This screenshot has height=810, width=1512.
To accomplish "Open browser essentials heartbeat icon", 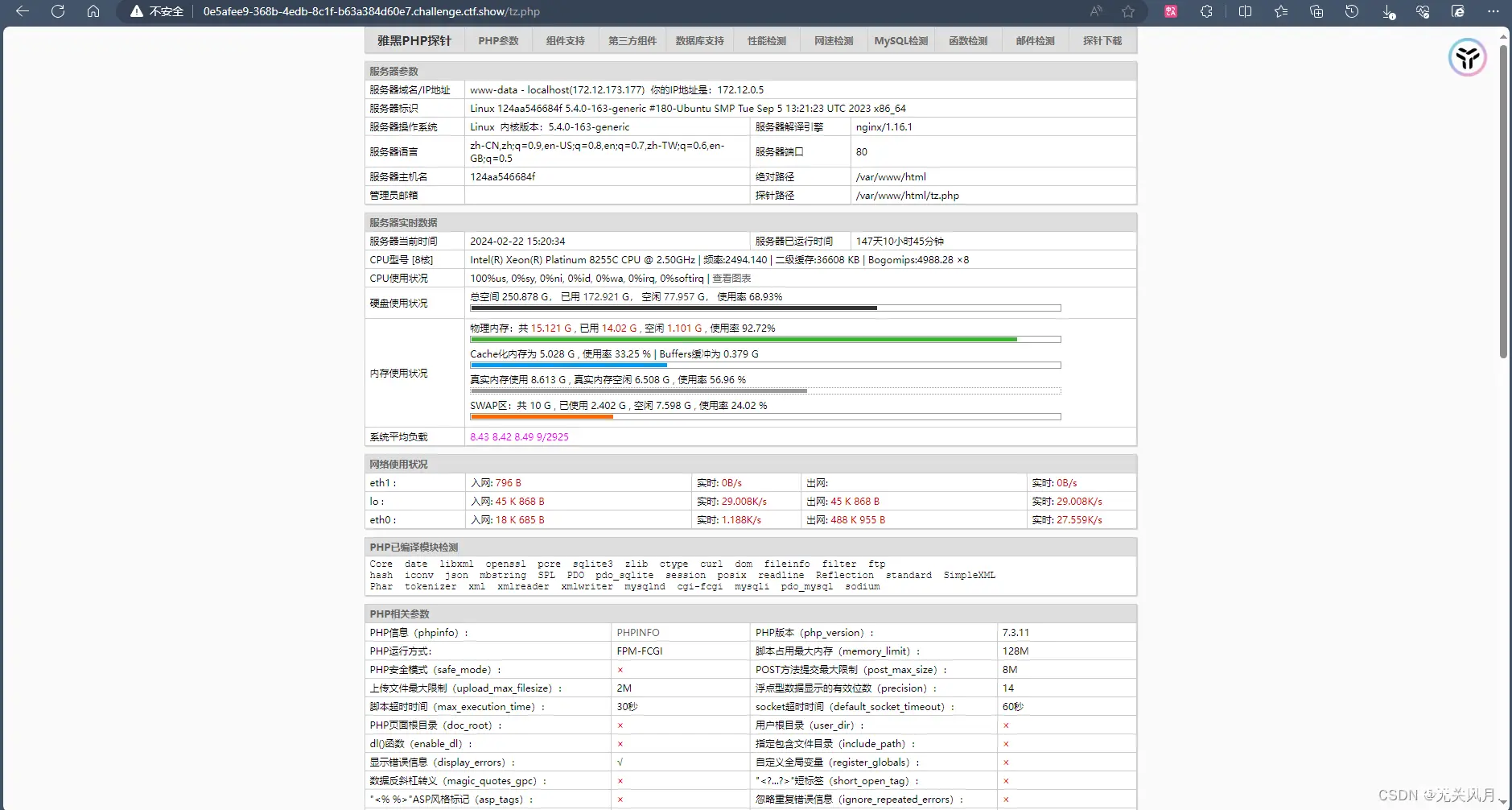I will (x=1423, y=11).
